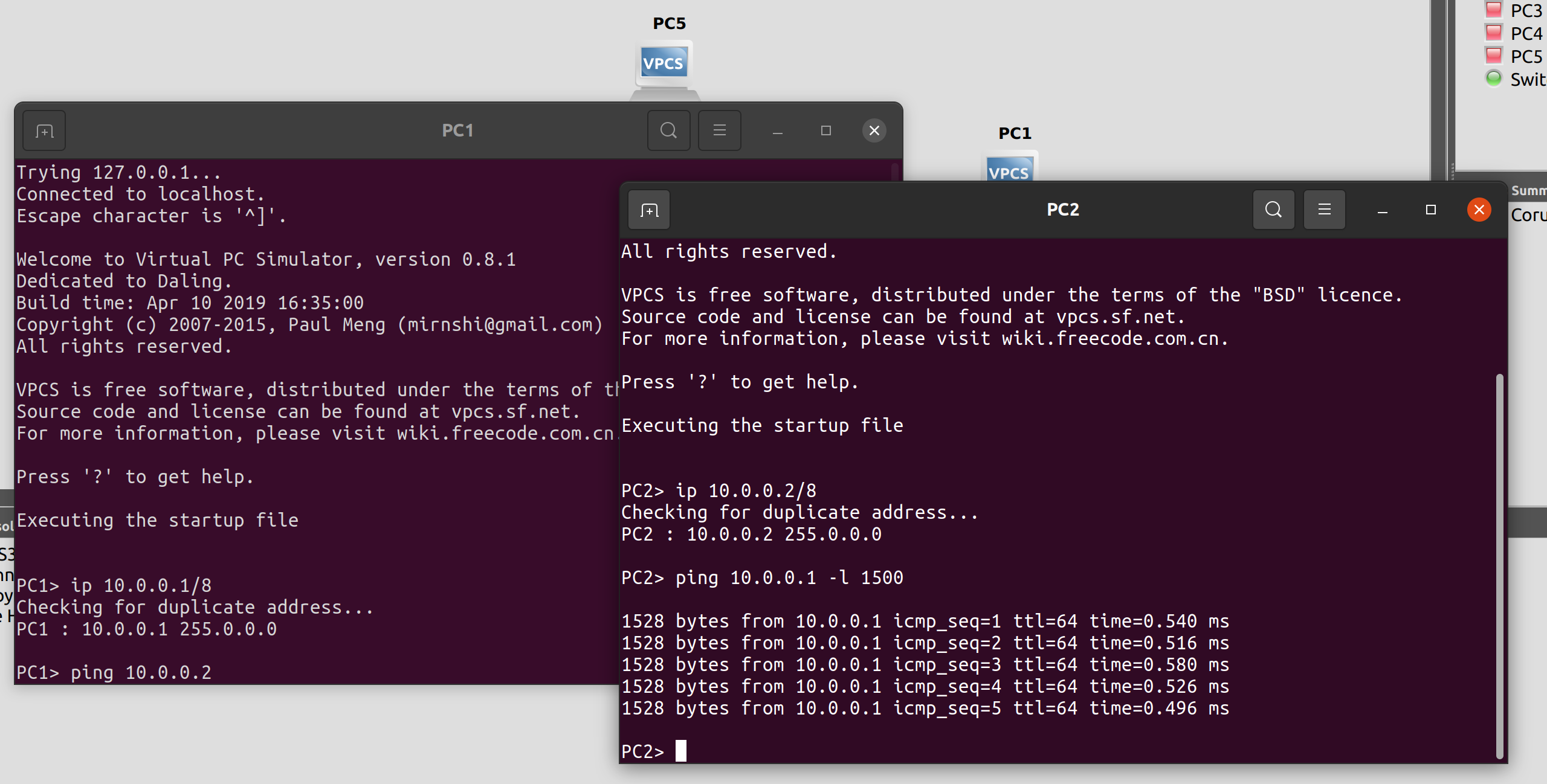Toggle the red PC3 status indicator
Viewport: 1547px width, 784px height.
(x=1493, y=9)
